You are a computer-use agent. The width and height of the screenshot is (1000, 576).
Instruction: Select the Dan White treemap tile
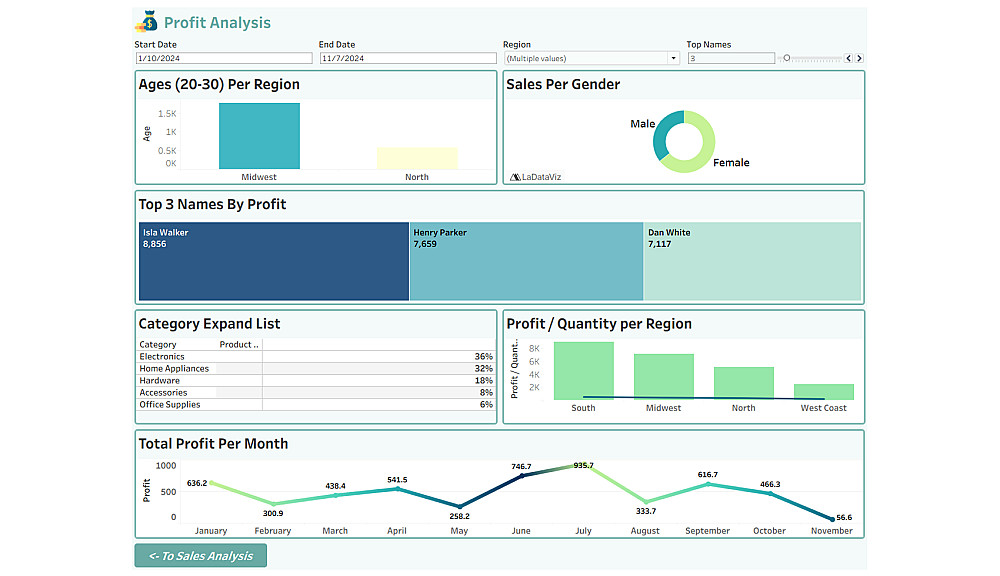(x=753, y=261)
